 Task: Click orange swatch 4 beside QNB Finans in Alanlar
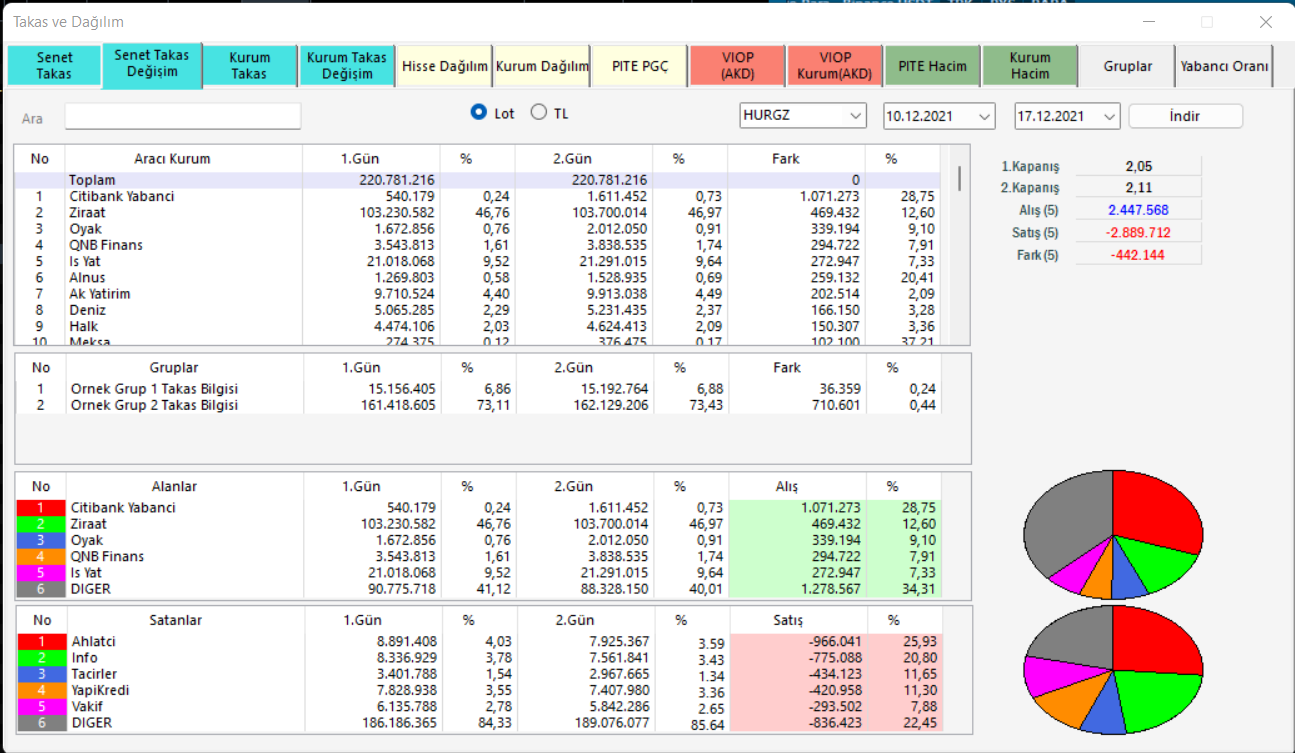pos(40,556)
